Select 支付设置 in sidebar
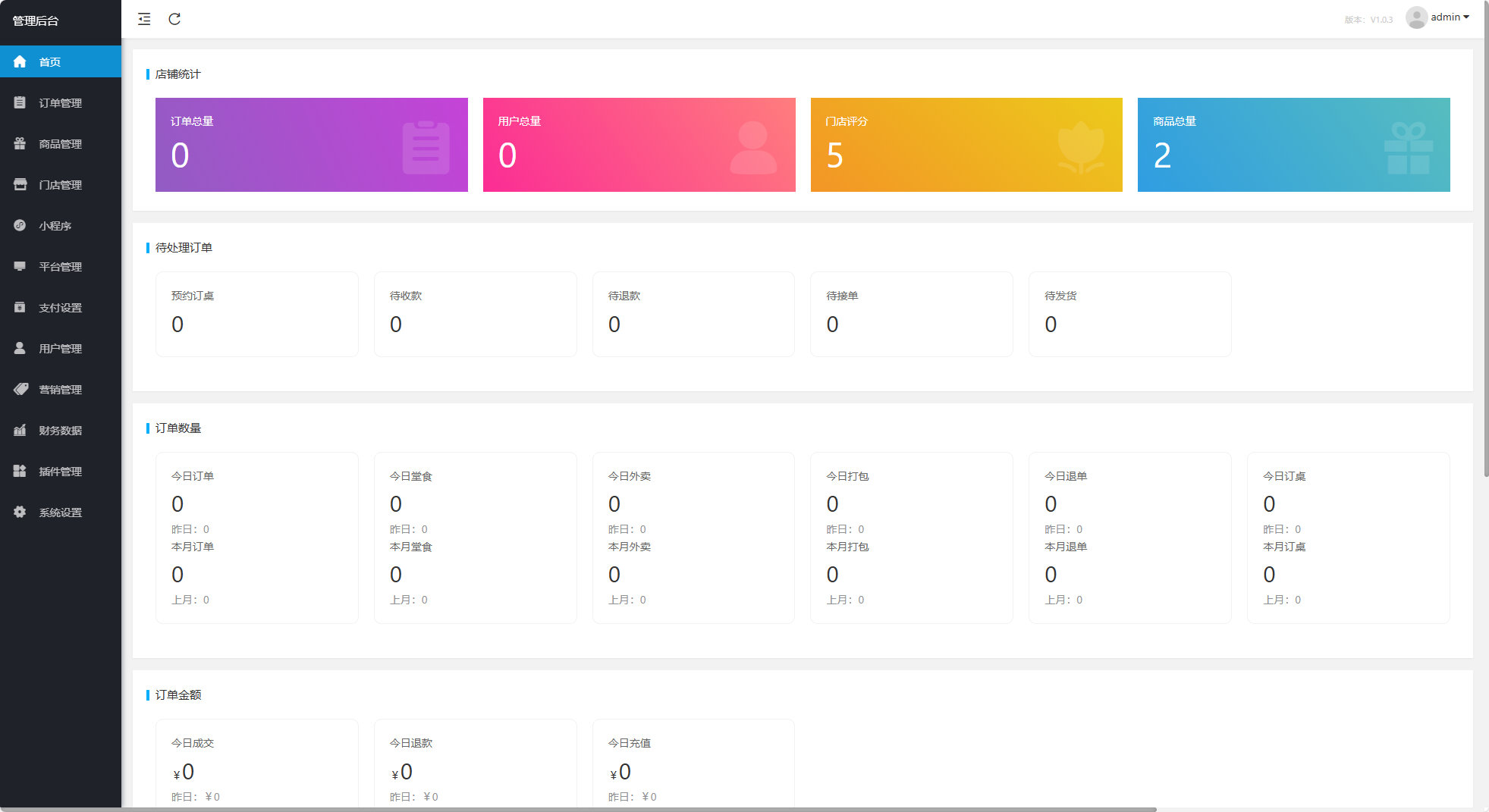 tap(60, 308)
